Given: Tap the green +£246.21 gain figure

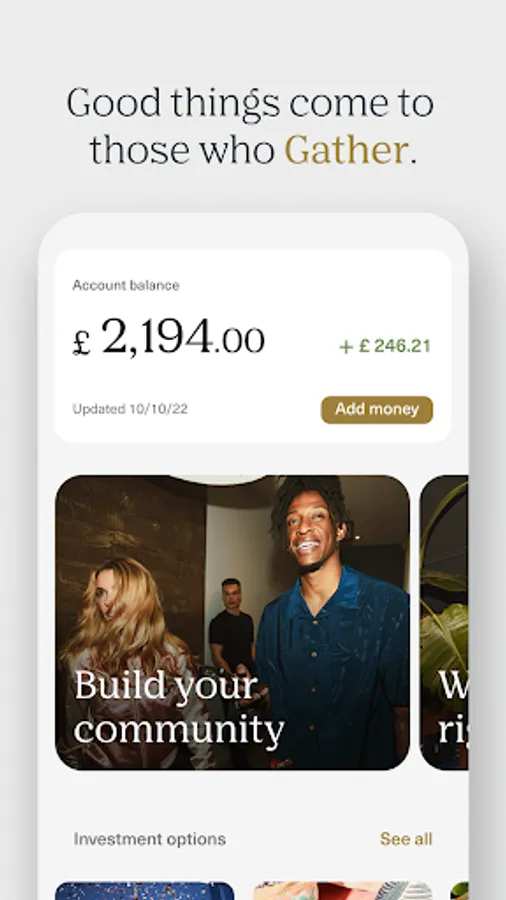Looking at the screenshot, I should tap(384, 346).
